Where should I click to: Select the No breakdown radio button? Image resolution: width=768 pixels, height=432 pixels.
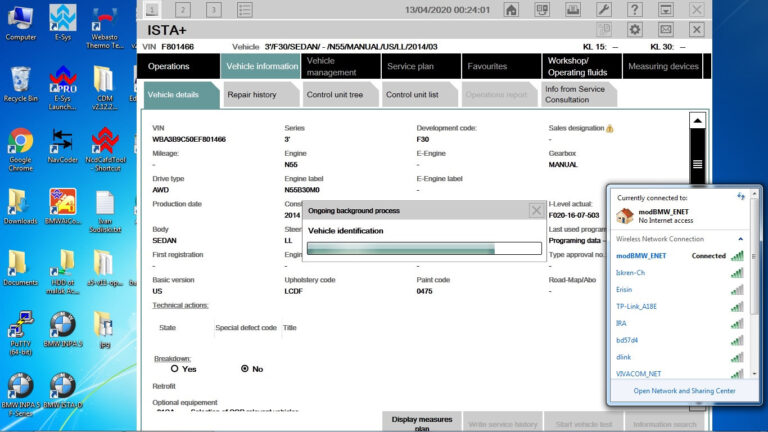point(245,369)
